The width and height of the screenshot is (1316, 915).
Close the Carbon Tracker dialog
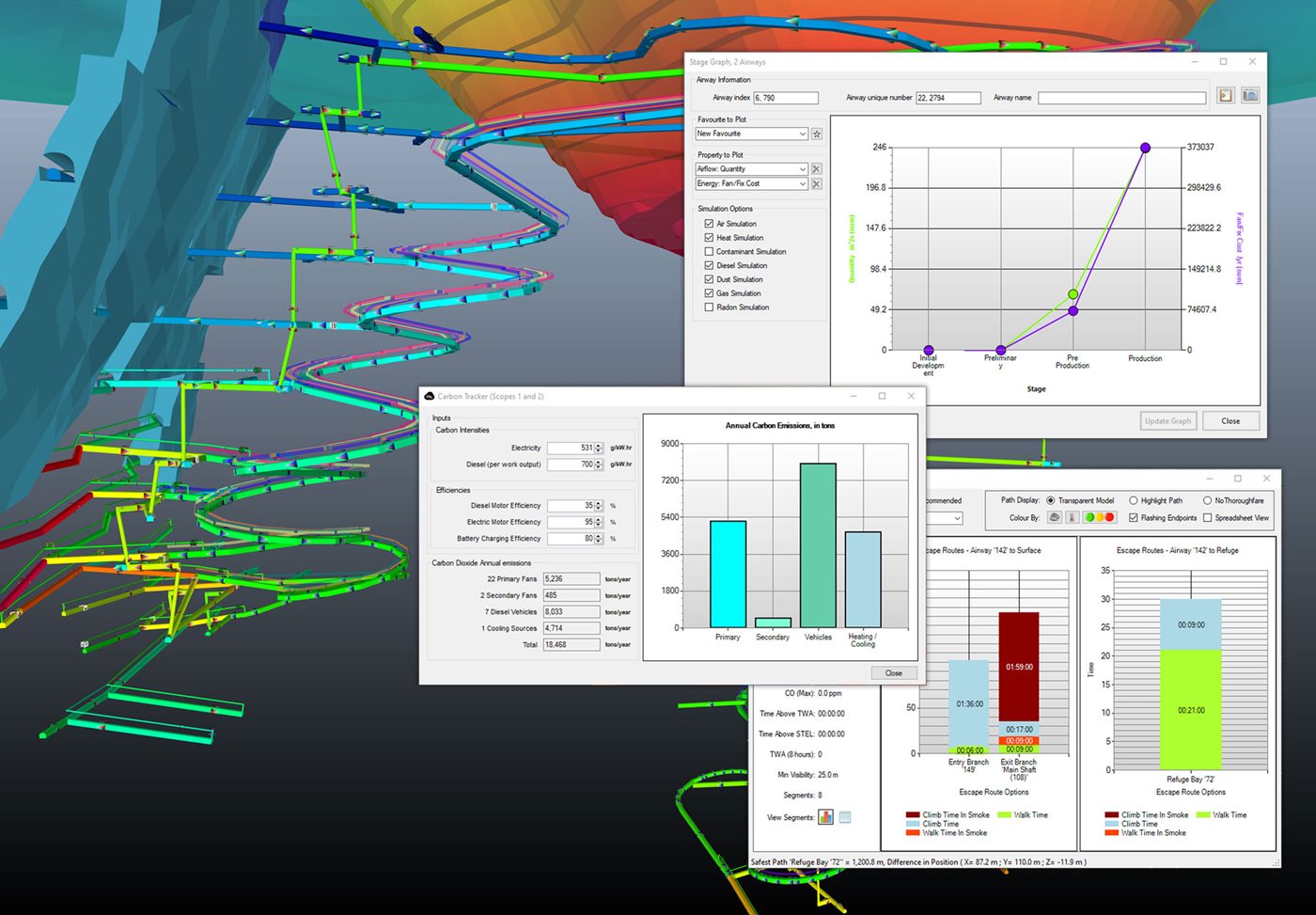coord(910,396)
